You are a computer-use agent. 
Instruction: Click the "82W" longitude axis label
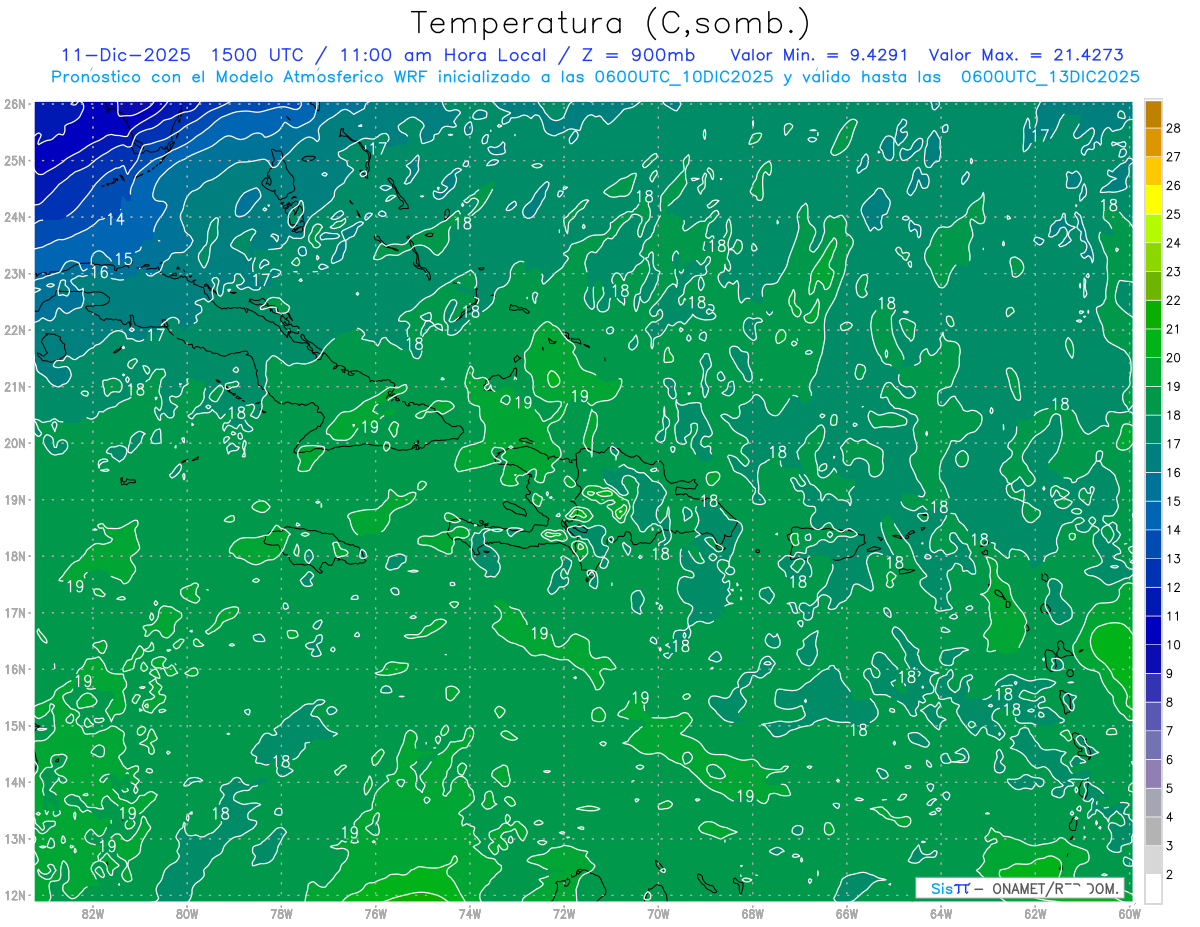click(93, 913)
